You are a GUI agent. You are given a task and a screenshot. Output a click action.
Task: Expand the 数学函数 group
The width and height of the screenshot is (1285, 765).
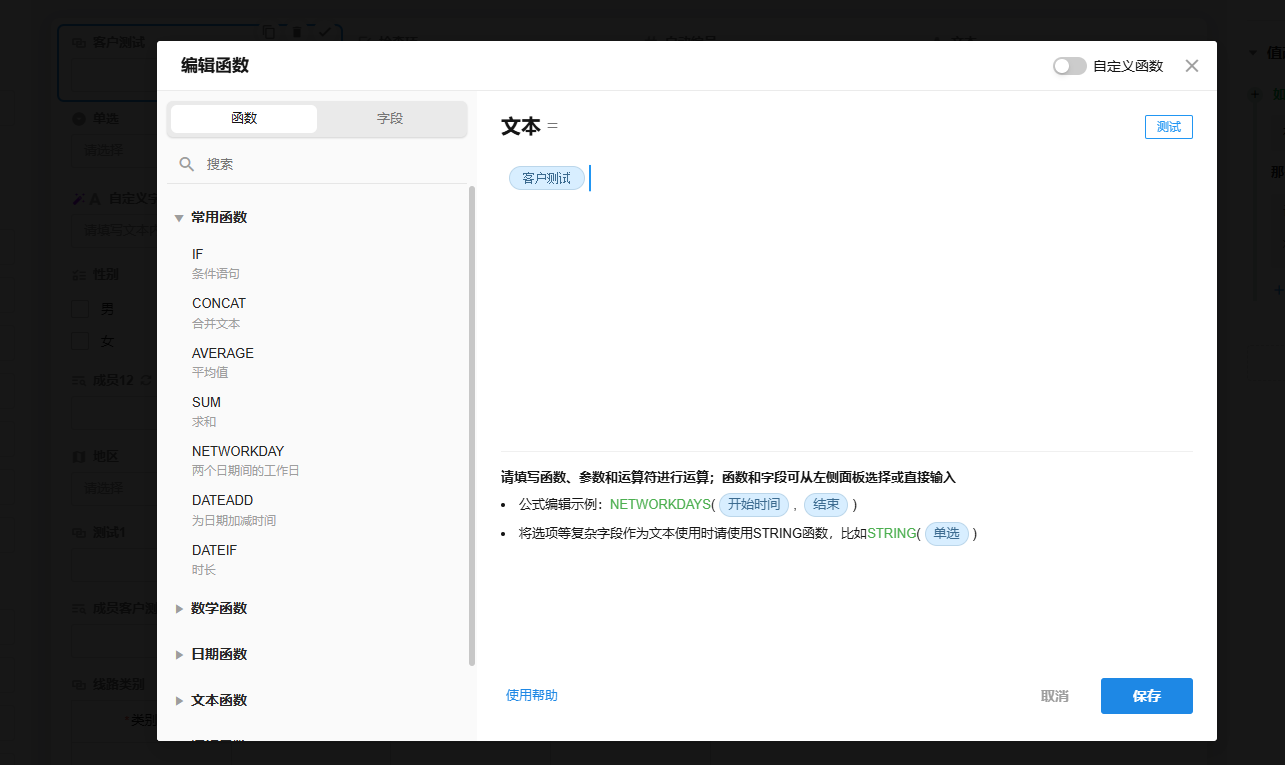179,608
